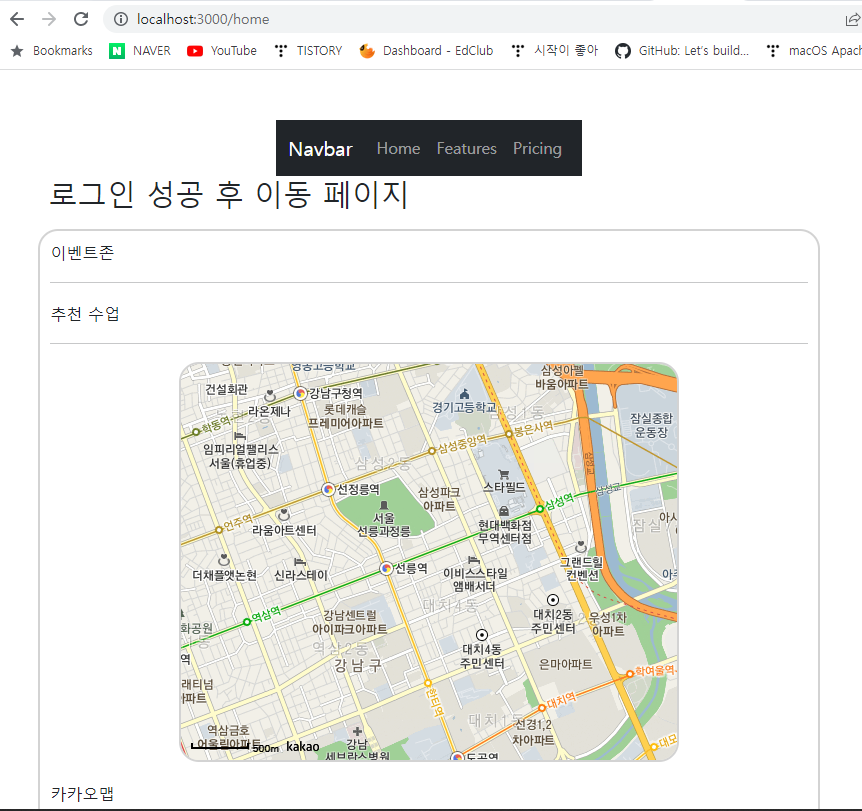Click 학여울역 station marker on map
Screen dimensions: 862x811
pos(629,674)
